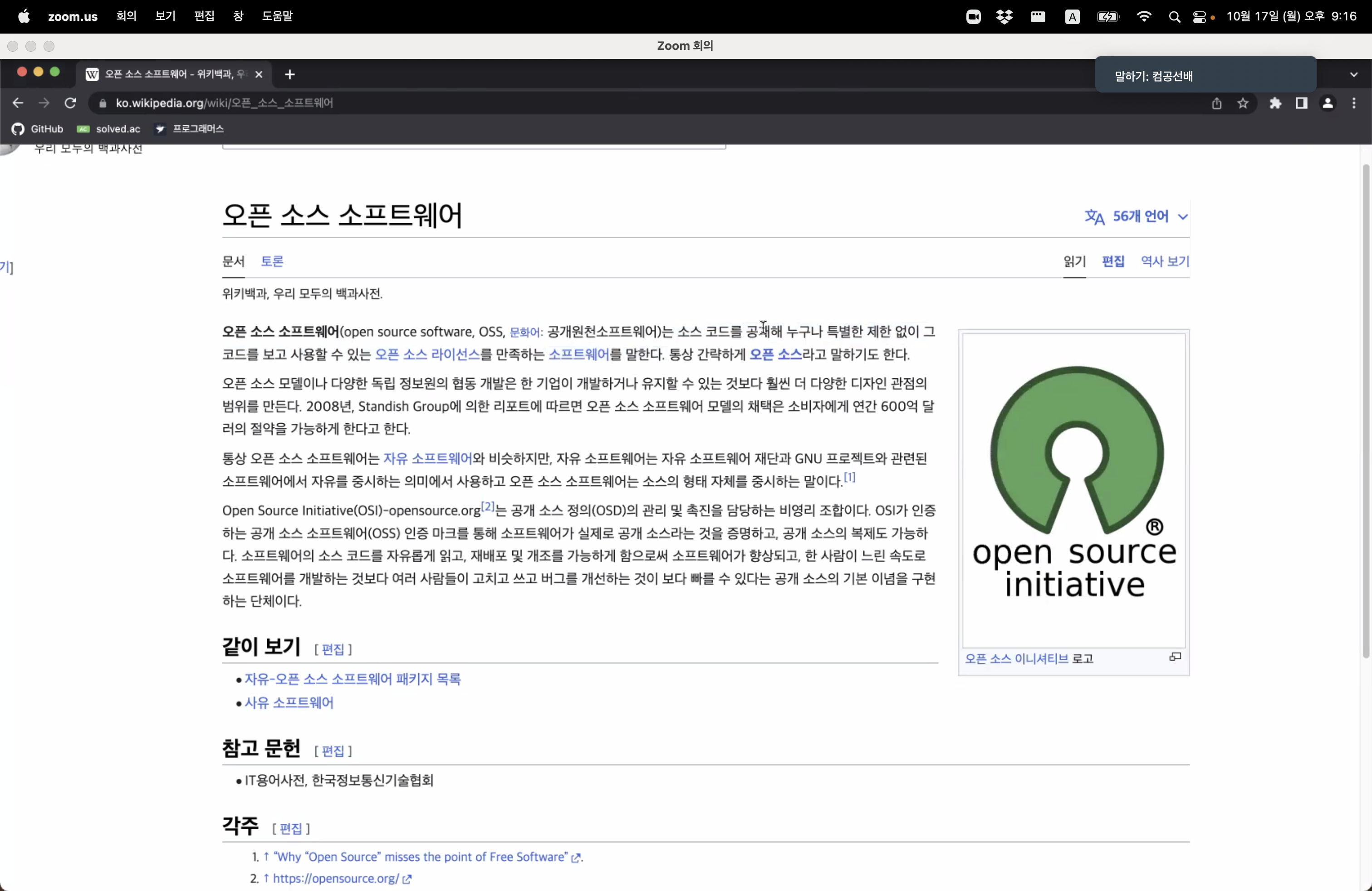The height and width of the screenshot is (891, 1372).
Task: Click the Dropbox menu bar icon
Action: (x=1005, y=17)
